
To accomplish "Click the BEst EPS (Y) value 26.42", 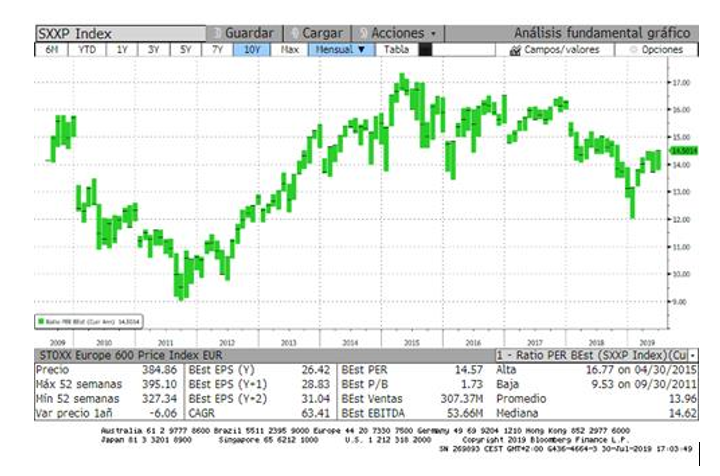I will (315, 370).
